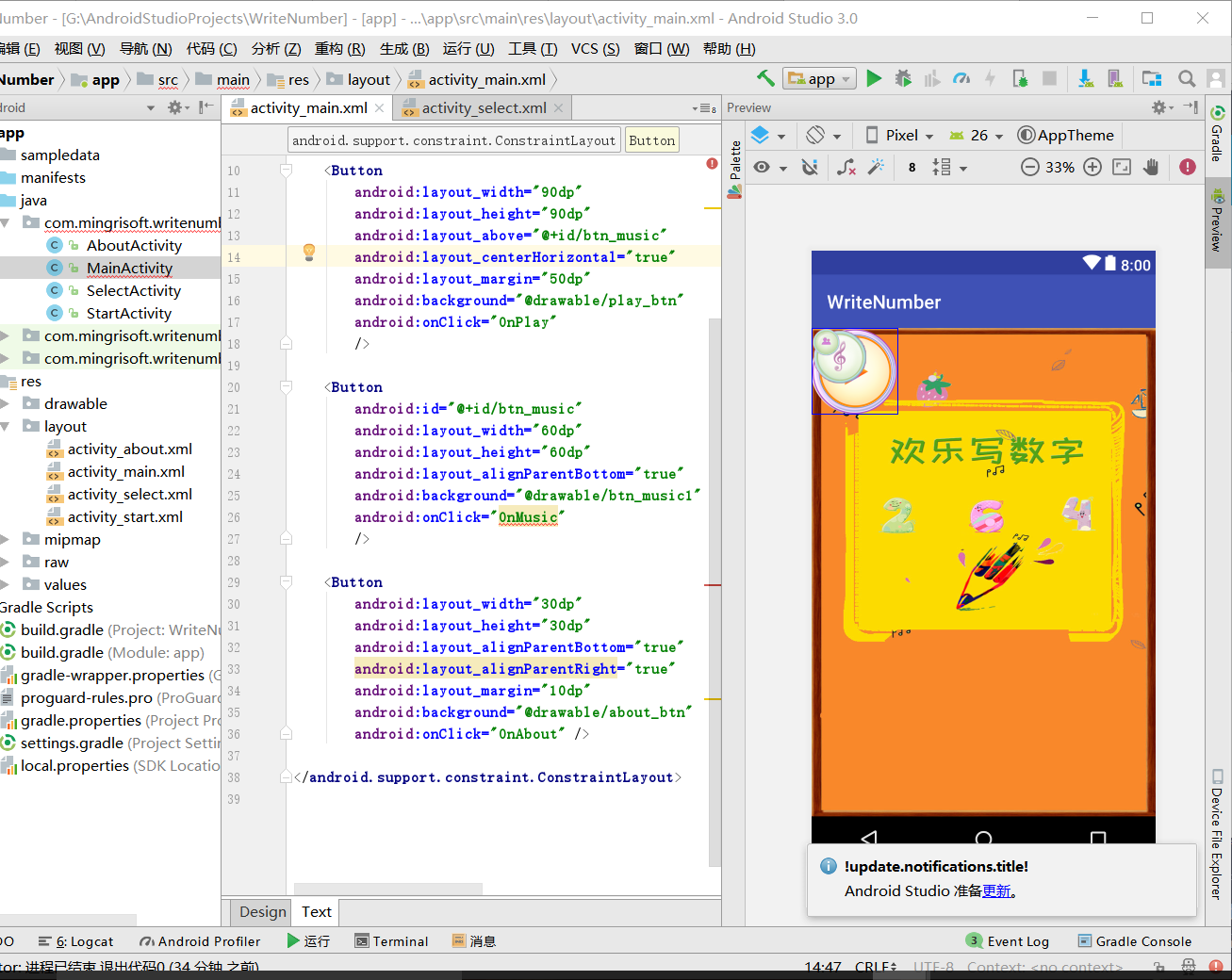Open the API version 26 dropdown
Viewport: 1232px width, 980px height.
click(977, 135)
